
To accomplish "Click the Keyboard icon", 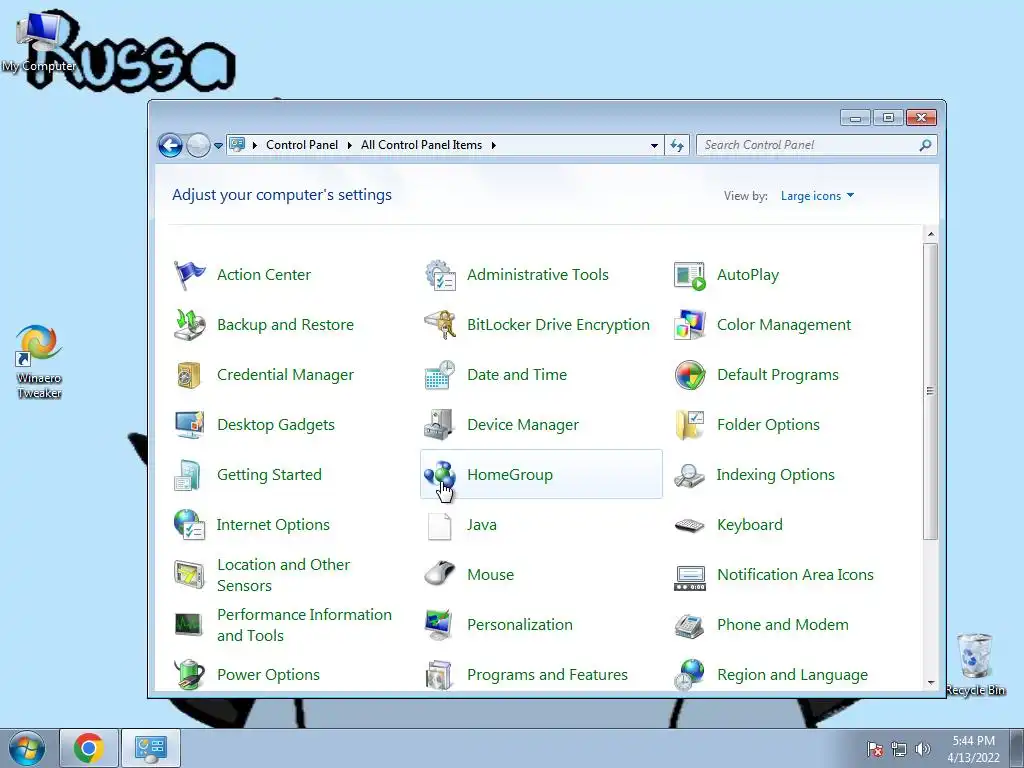I will [x=690, y=525].
